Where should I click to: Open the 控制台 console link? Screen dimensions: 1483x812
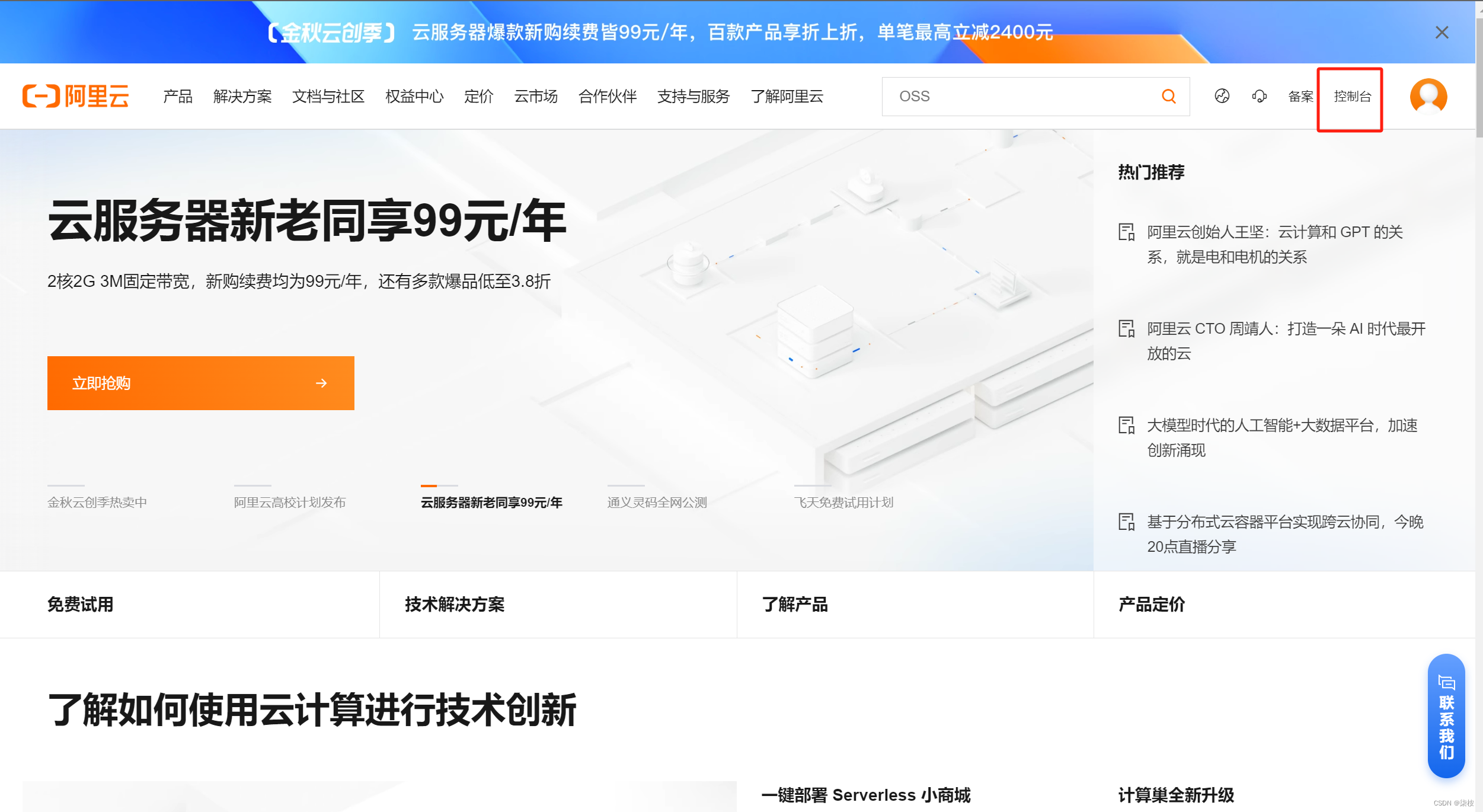pyautogui.click(x=1352, y=96)
